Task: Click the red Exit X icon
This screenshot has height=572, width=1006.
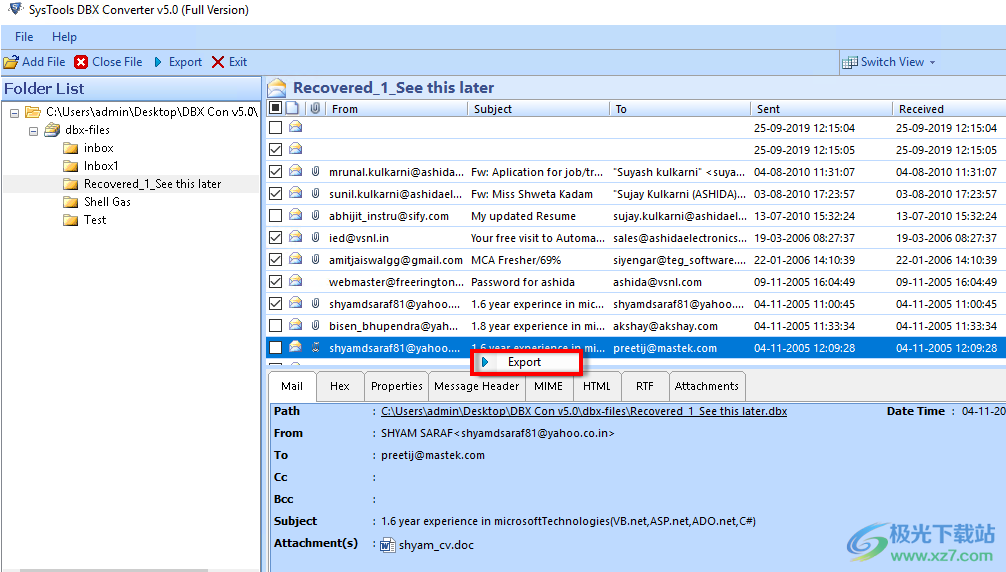Action: pyautogui.click(x=218, y=62)
